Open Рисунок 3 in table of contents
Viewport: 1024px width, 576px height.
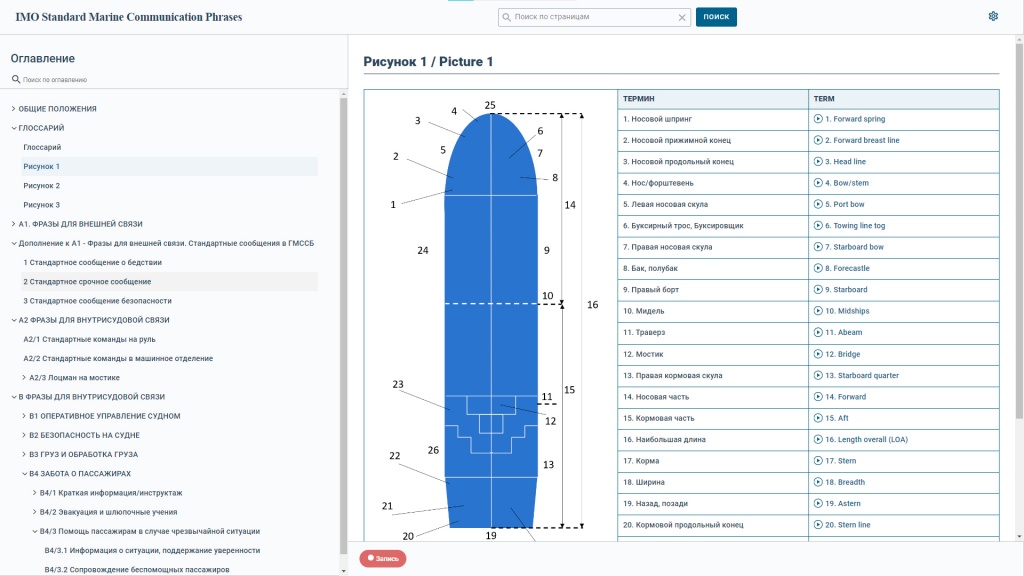42,205
